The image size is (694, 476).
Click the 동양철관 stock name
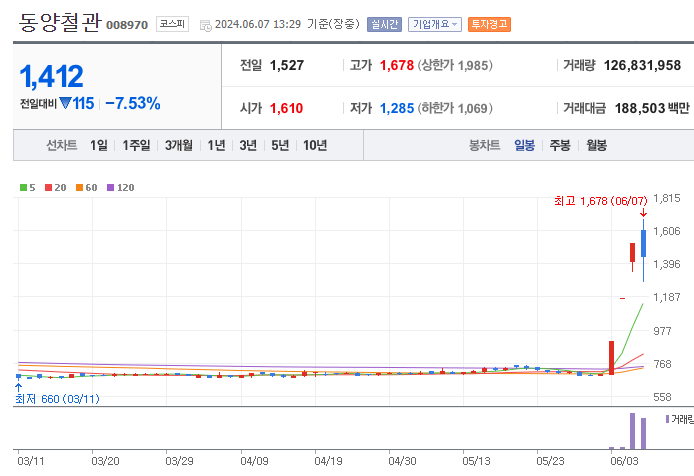pos(60,22)
